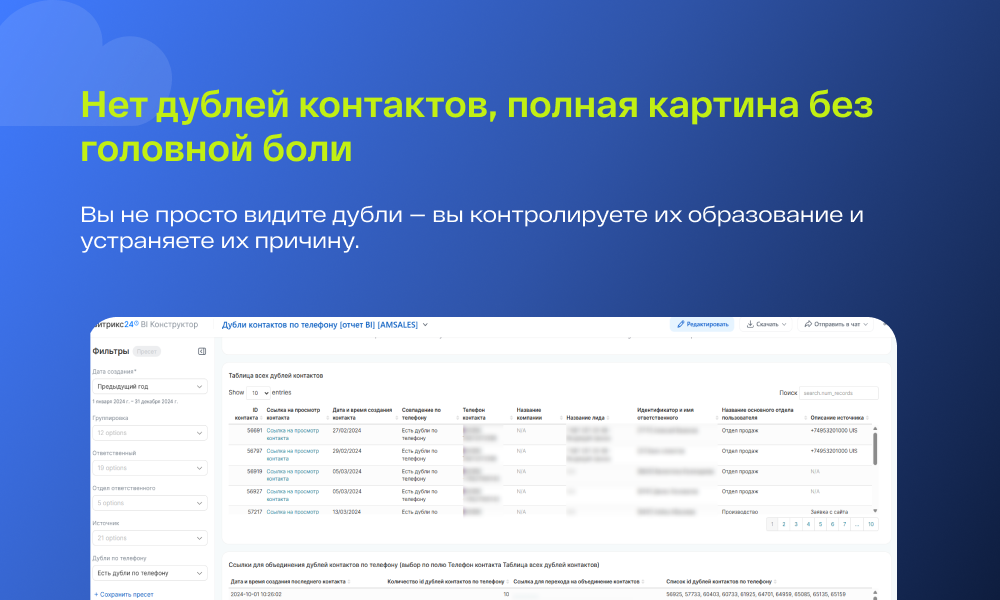Sort by Название основного отдела пользователя column
This screenshot has height=600, width=1000.
[x=805, y=418]
